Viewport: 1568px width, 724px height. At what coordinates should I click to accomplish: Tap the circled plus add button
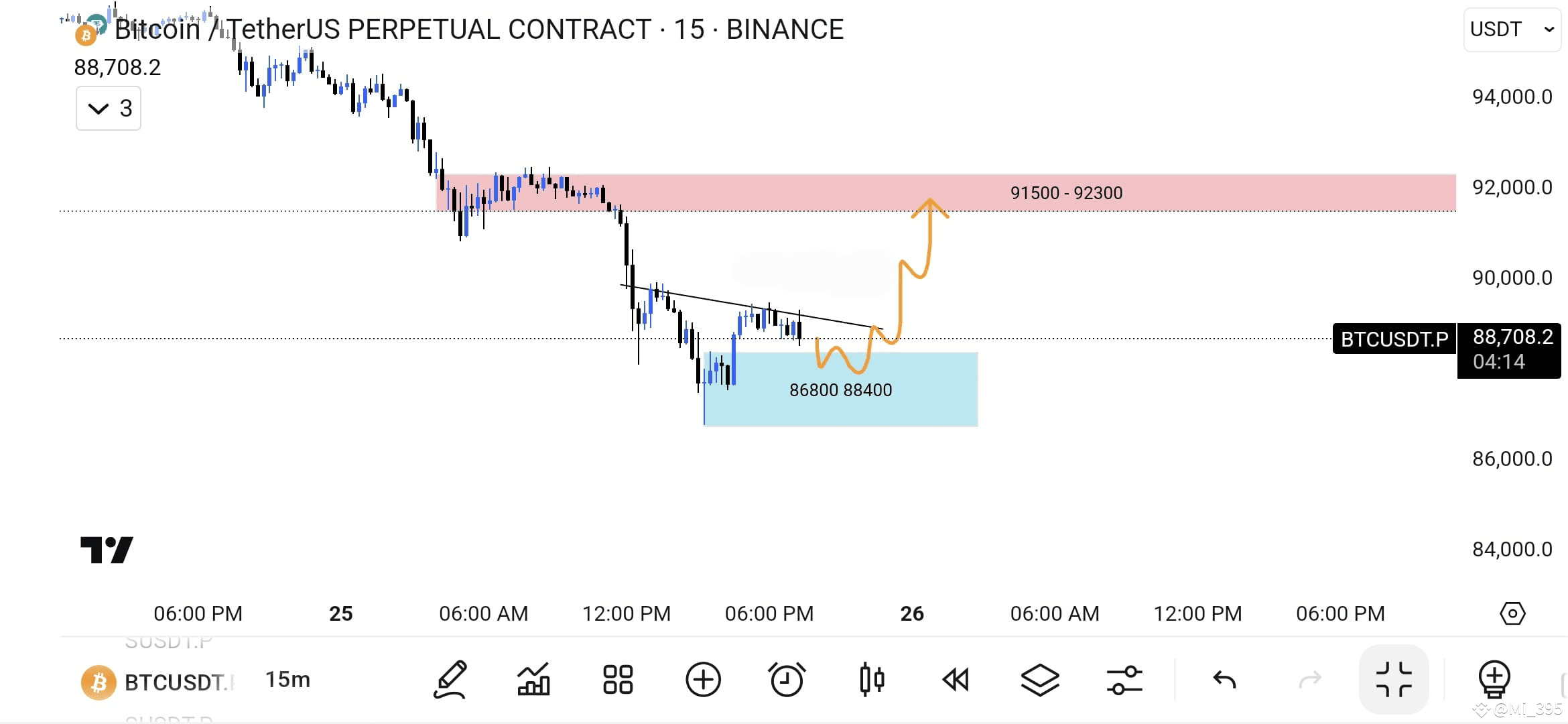pos(703,680)
